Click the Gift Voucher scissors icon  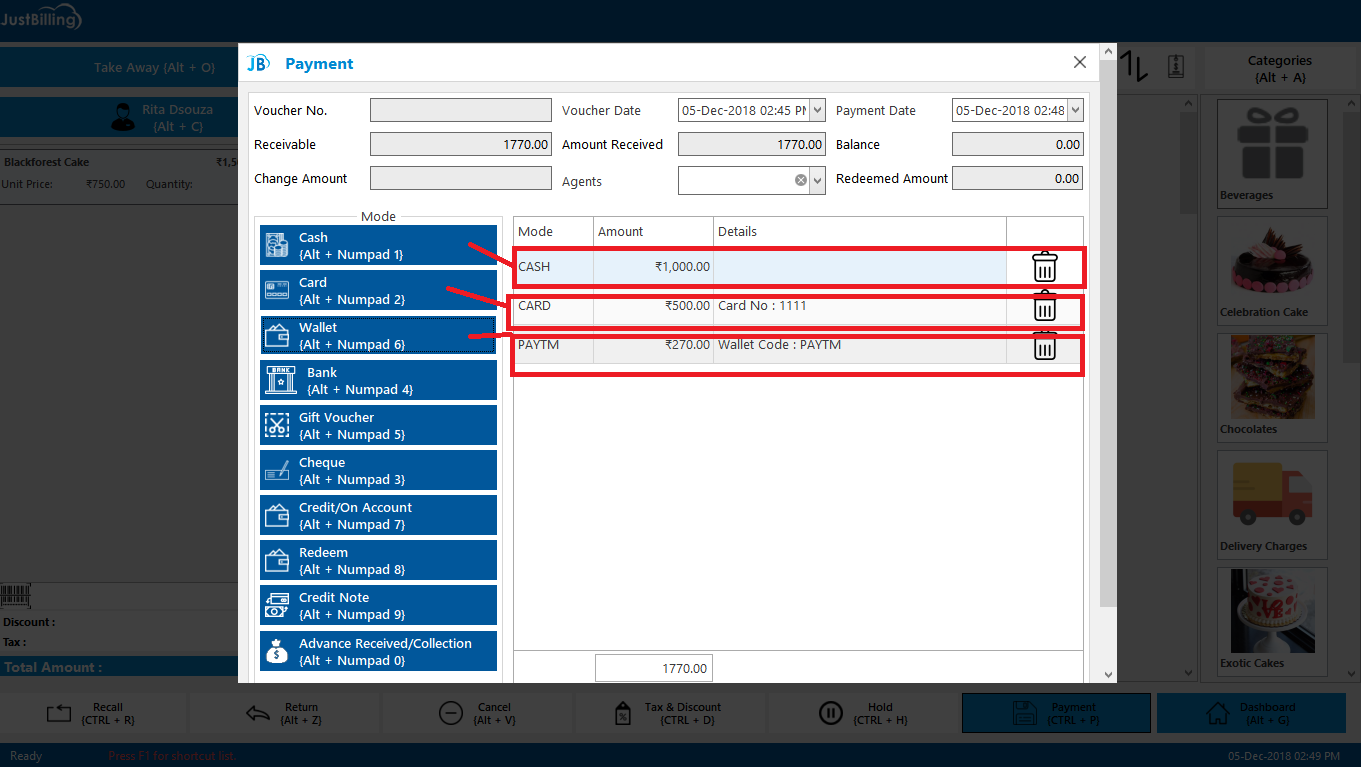(x=277, y=426)
